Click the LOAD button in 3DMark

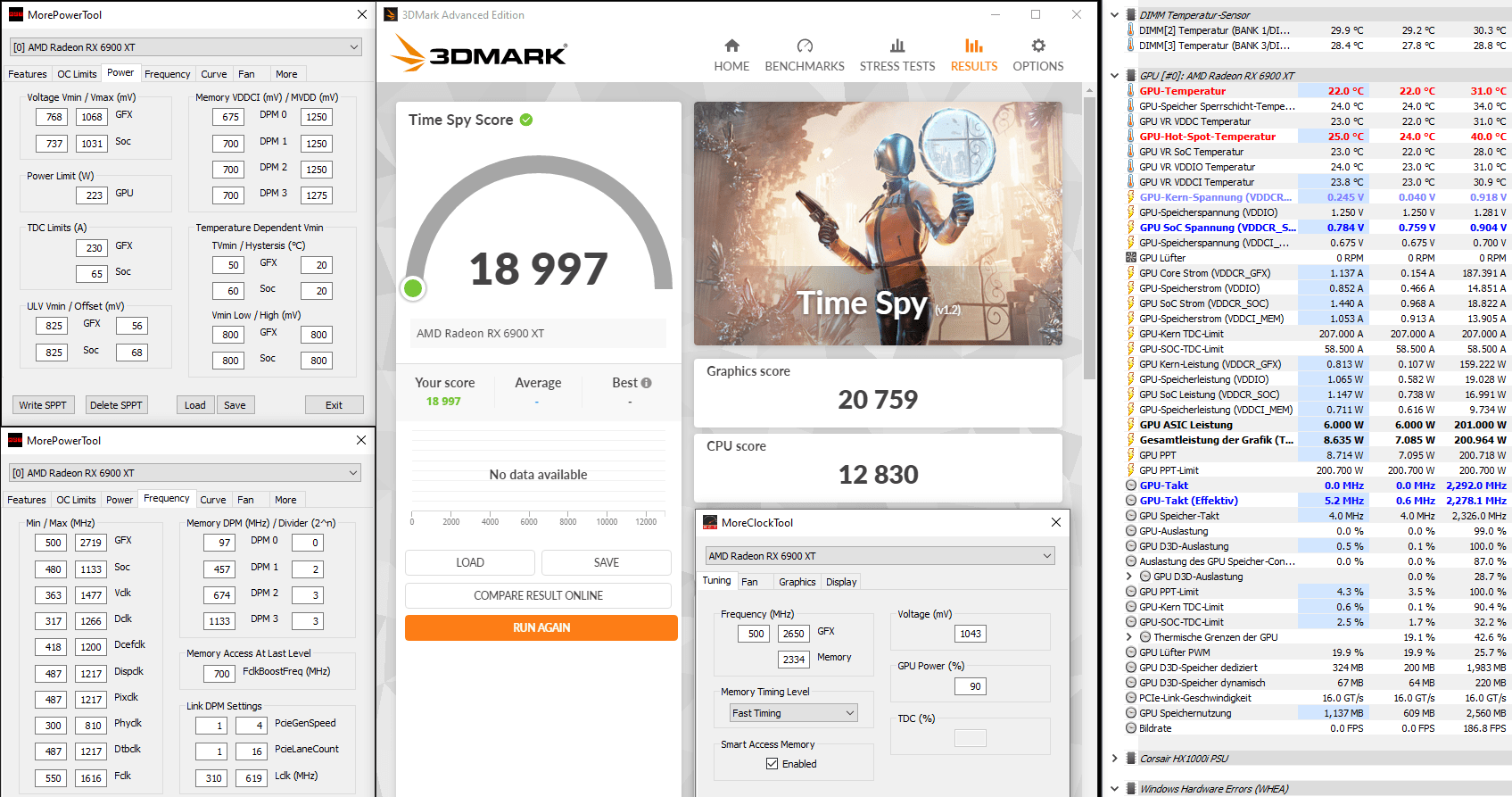[x=470, y=562]
